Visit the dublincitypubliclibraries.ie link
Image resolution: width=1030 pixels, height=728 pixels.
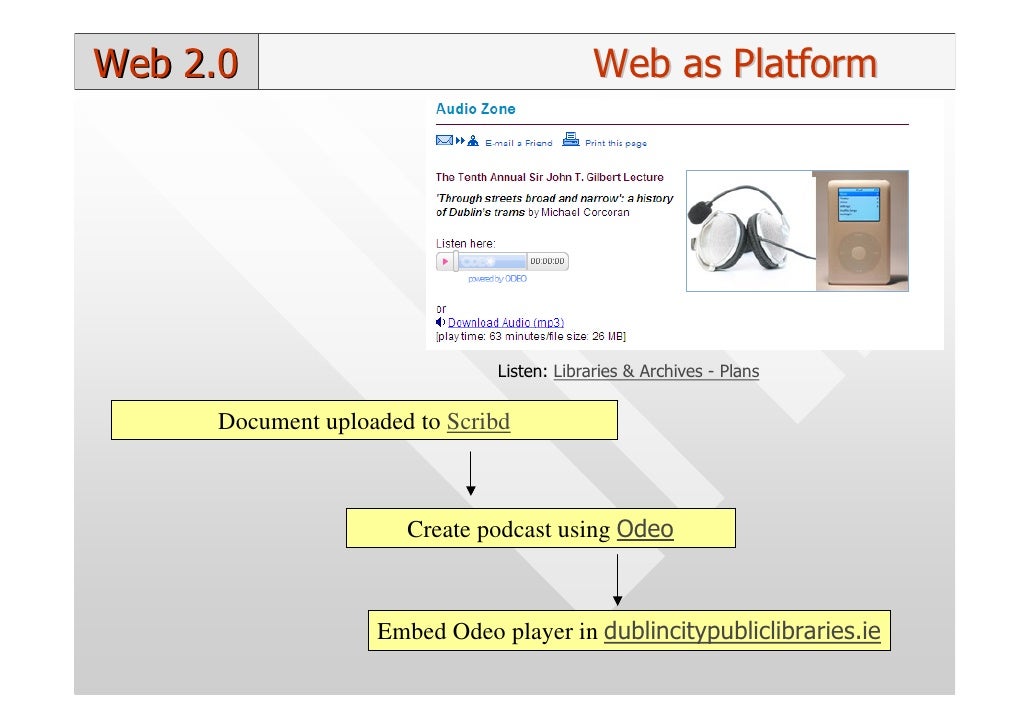tap(742, 631)
